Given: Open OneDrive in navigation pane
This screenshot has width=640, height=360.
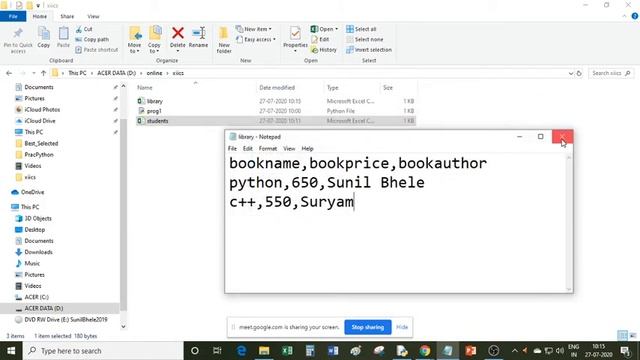Looking at the screenshot, I should pyautogui.click(x=32, y=192).
